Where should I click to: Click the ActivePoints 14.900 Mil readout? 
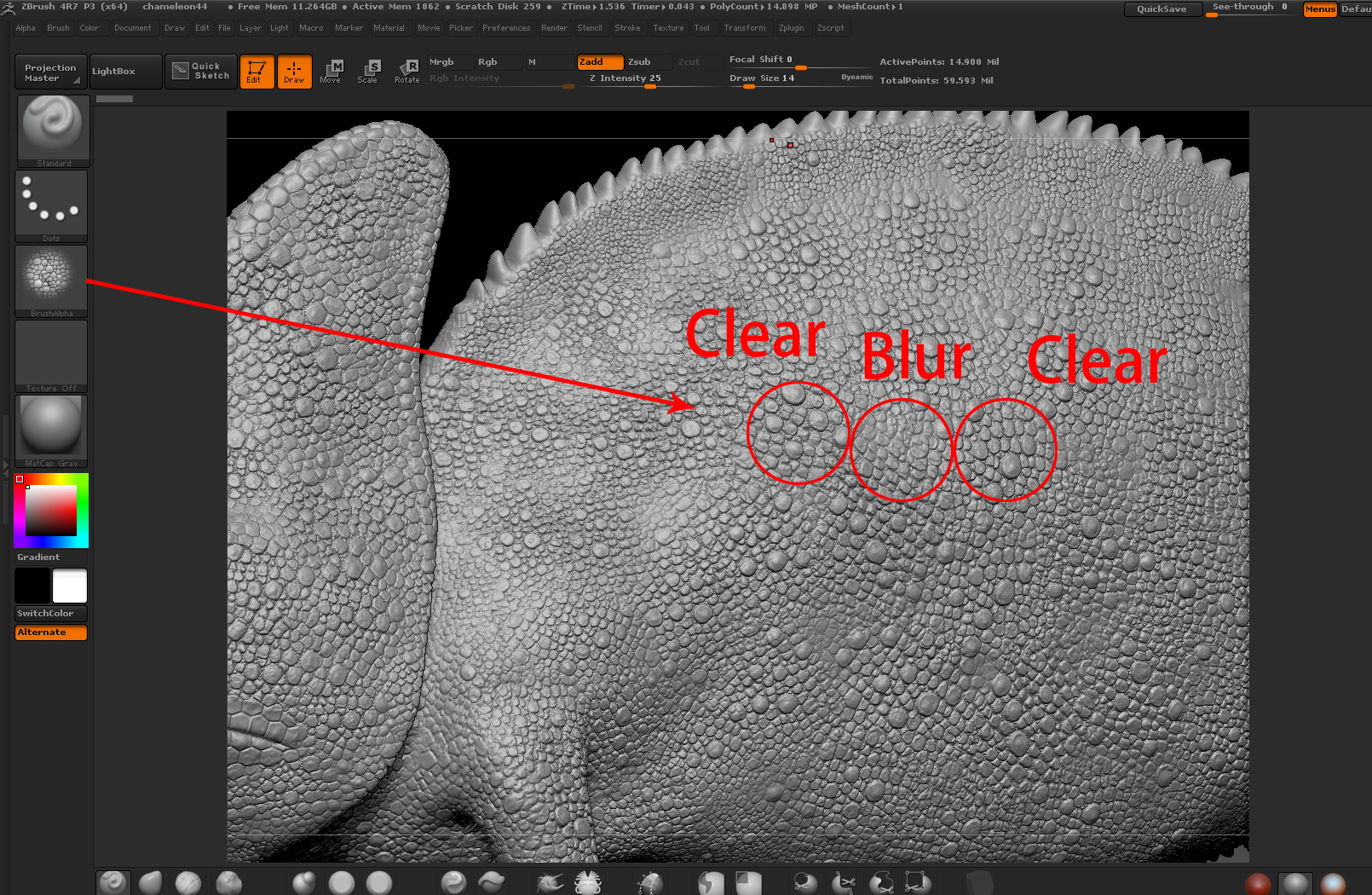click(x=939, y=62)
